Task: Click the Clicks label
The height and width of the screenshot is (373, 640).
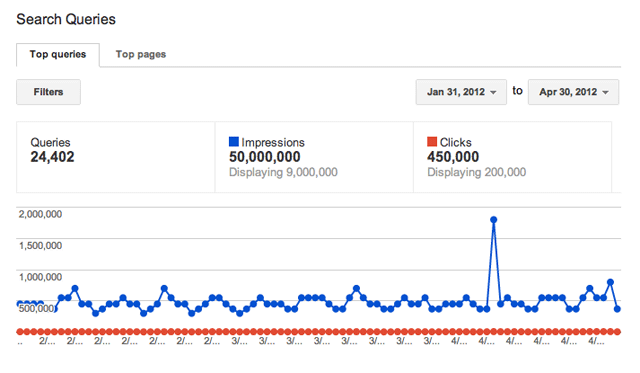Action: point(456,142)
